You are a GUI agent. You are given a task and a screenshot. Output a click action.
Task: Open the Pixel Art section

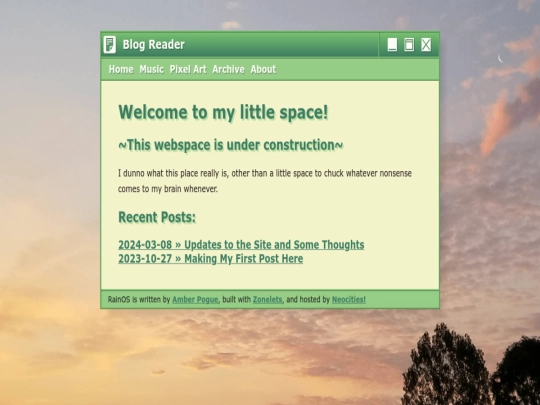coord(188,69)
